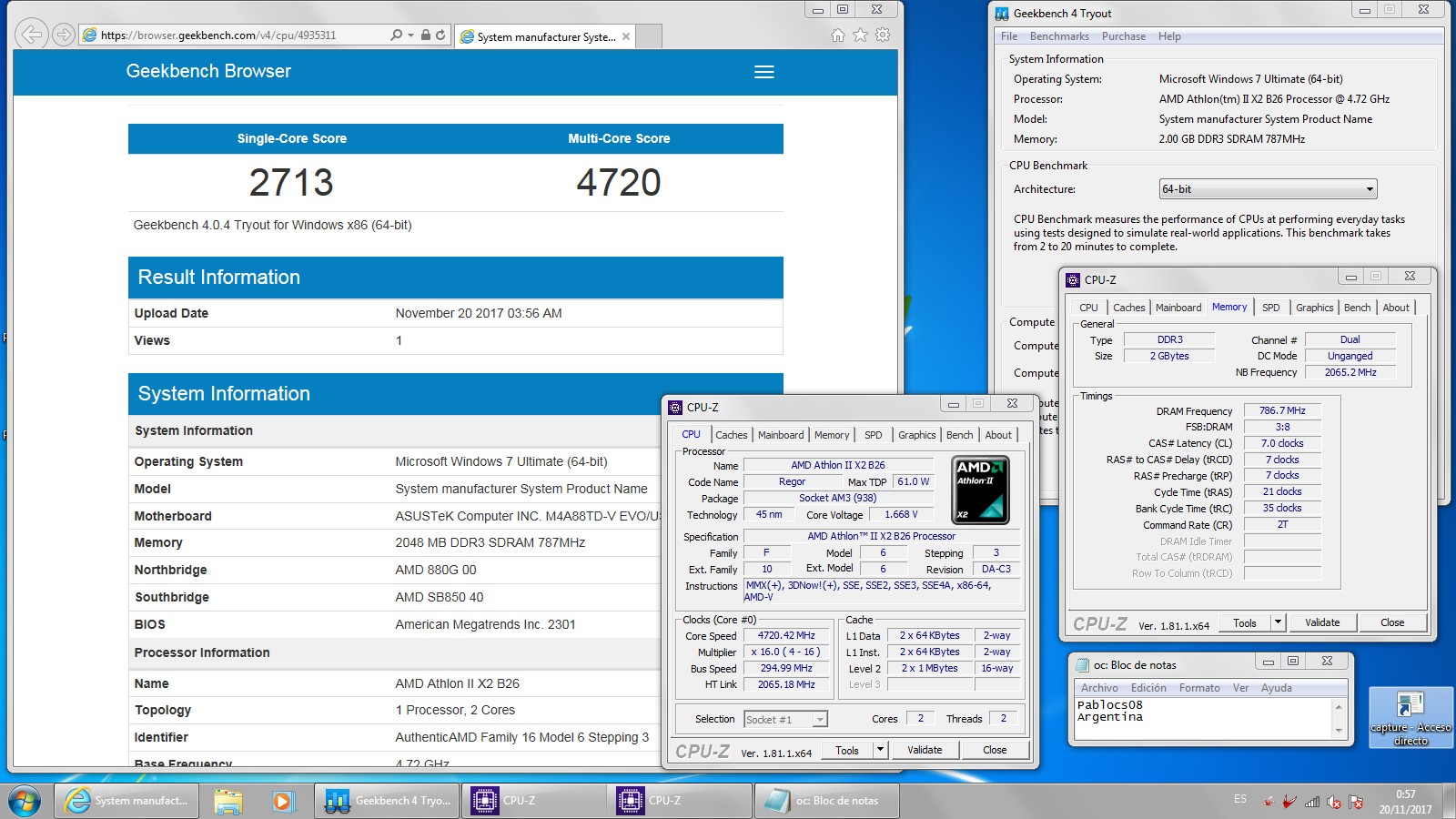Switch to Caches tab in front CPU-Z
The height and width of the screenshot is (819, 1456).
(x=731, y=435)
